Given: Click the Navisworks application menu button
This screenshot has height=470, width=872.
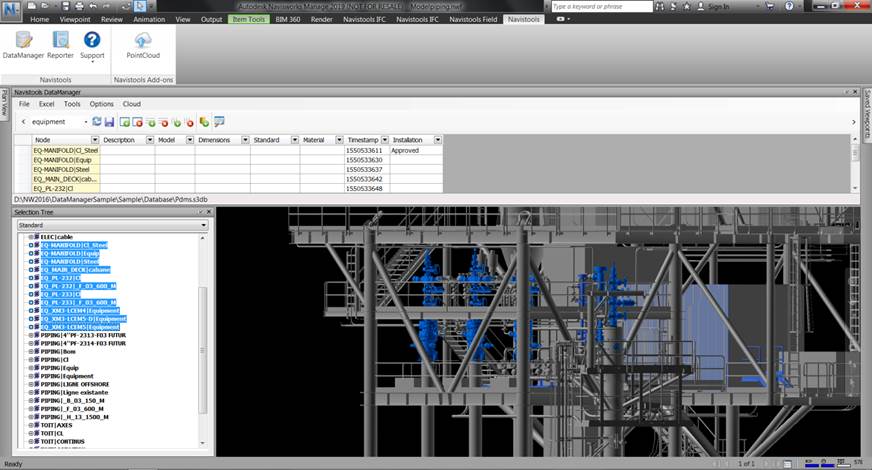Looking at the screenshot, I should (x=10, y=9).
